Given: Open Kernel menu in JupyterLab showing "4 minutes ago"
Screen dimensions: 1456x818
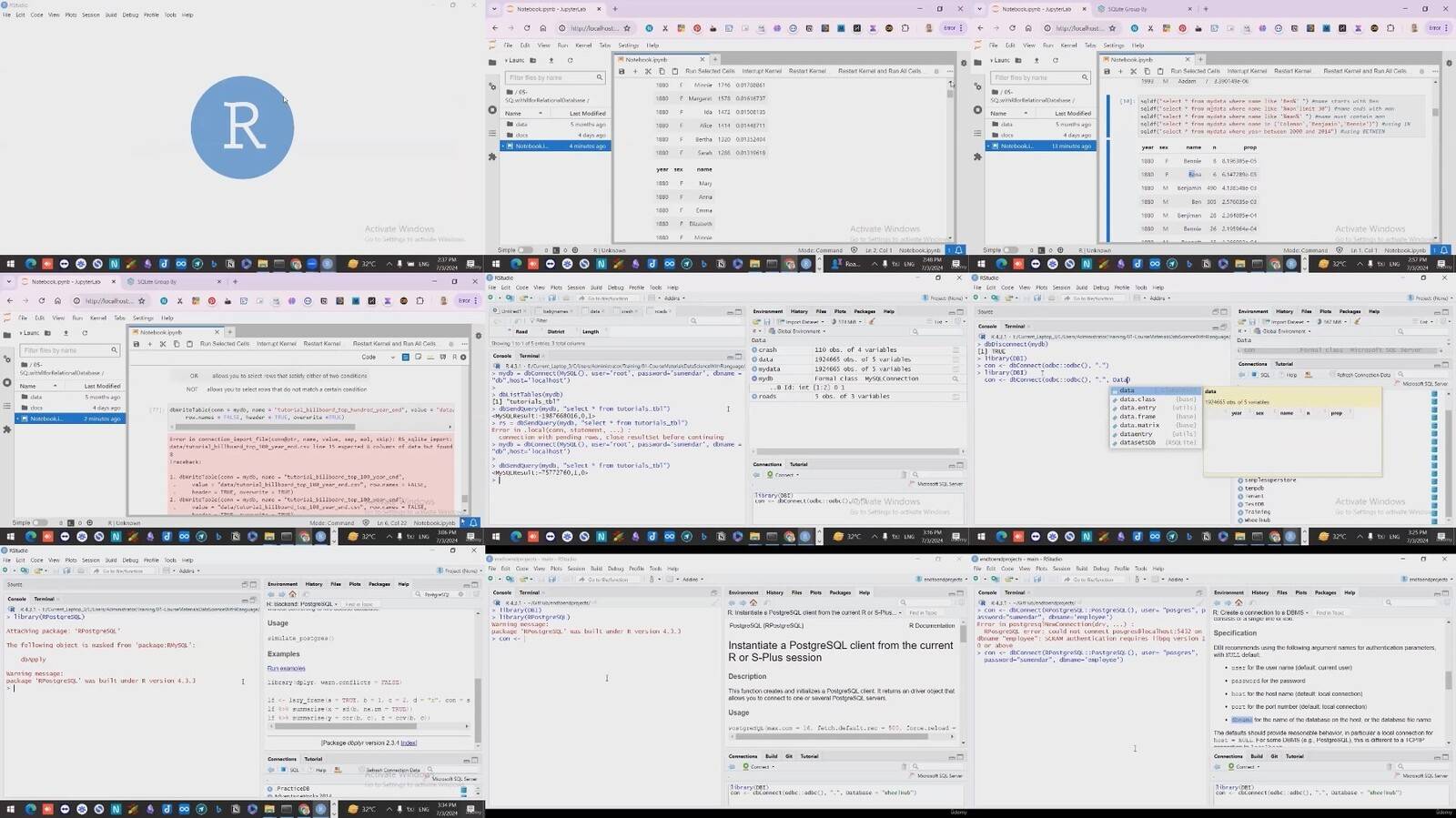Looking at the screenshot, I should pos(583,45).
